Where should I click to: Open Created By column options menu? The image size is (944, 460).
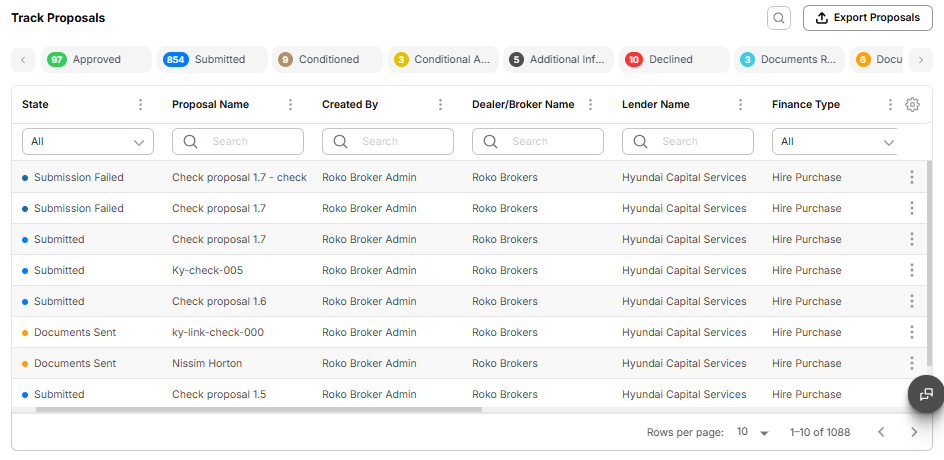point(440,105)
